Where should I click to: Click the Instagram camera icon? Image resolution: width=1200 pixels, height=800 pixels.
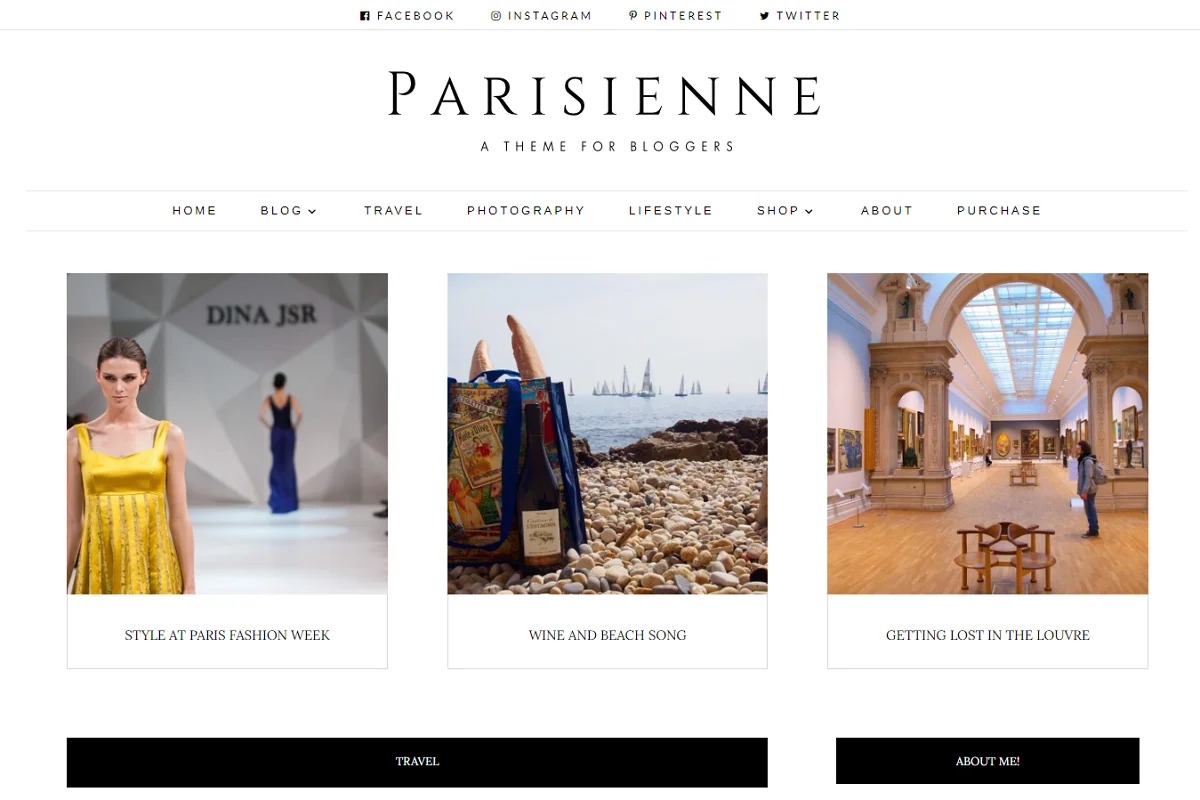pos(496,16)
